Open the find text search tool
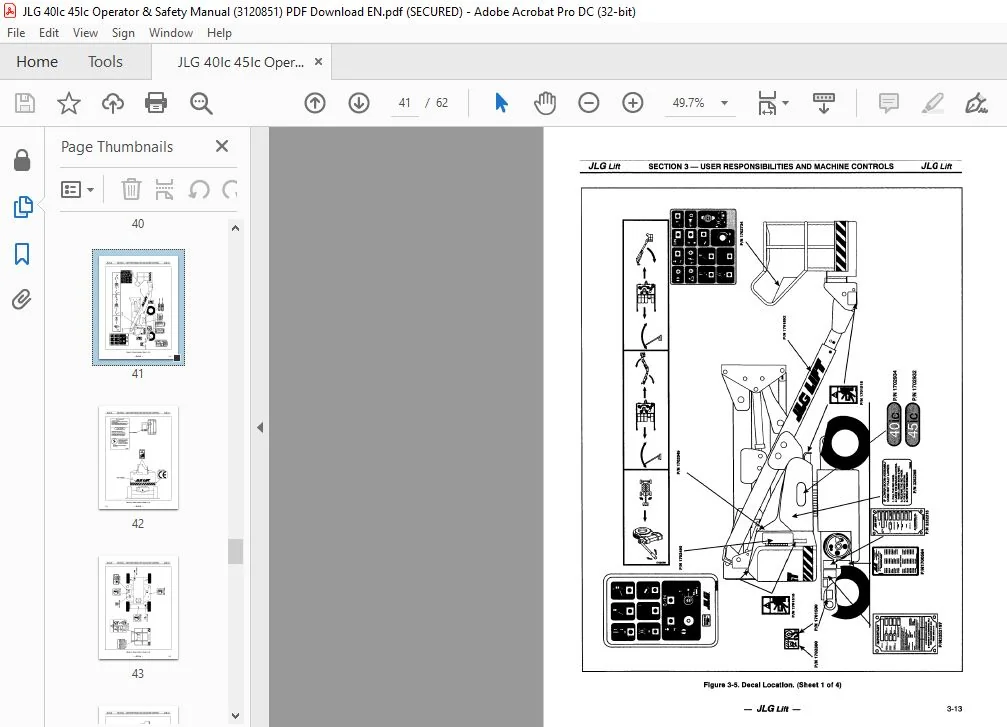The width and height of the screenshot is (1007, 727). [x=201, y=103]
